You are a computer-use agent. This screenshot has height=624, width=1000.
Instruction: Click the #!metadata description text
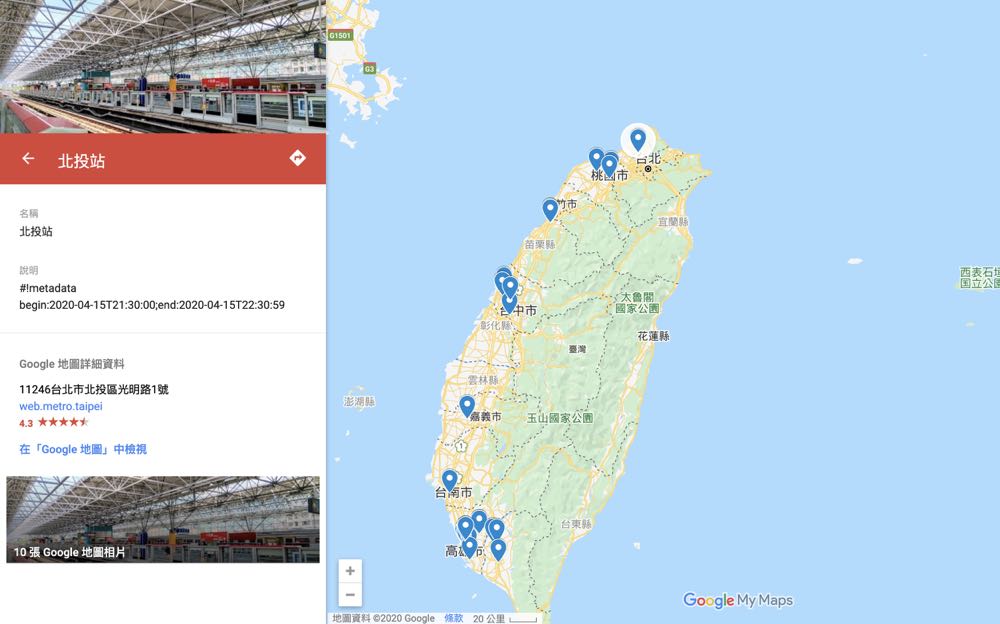point(48,288)
